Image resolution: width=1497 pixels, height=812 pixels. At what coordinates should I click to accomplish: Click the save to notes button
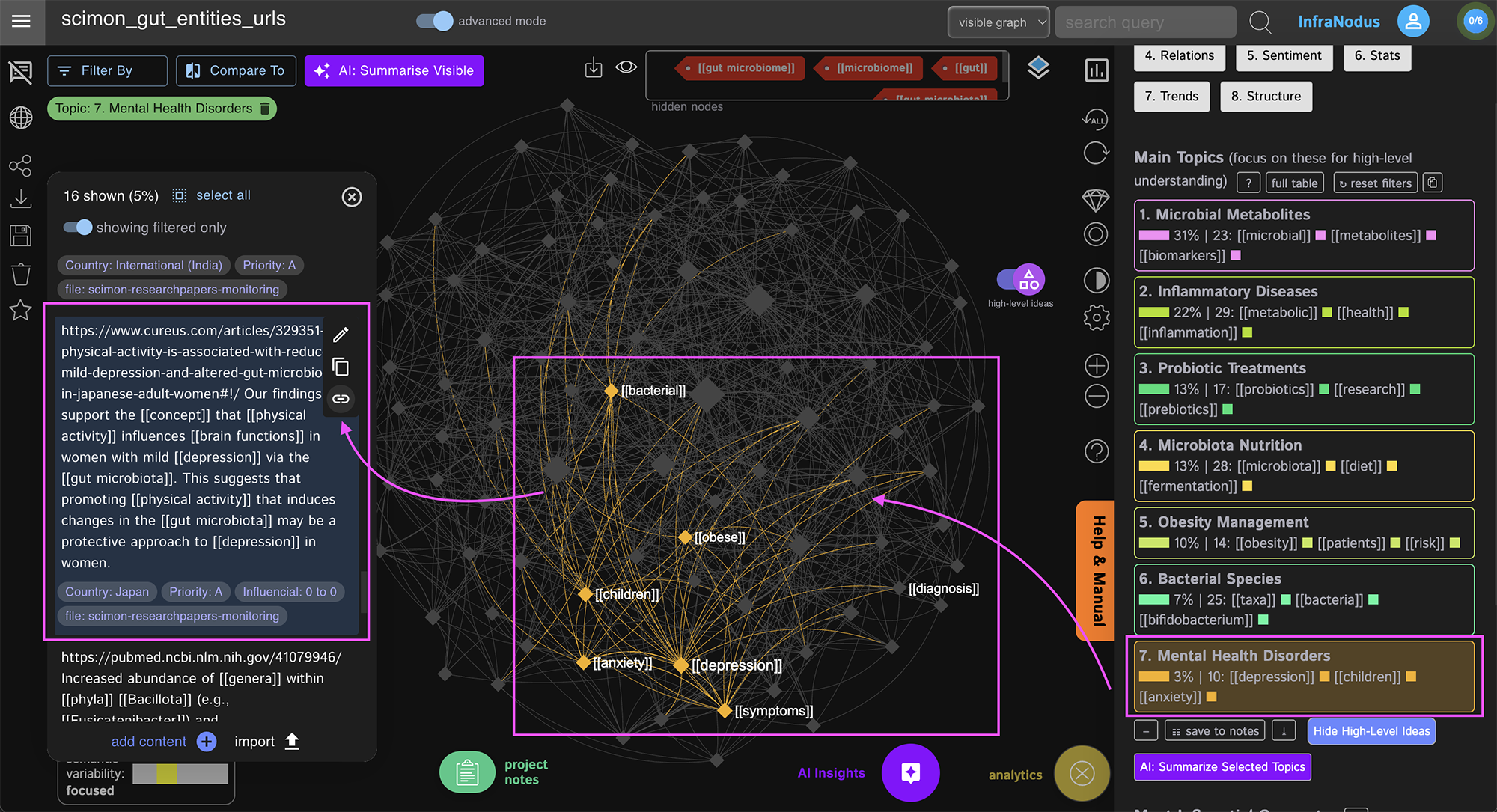[1215, 731]
